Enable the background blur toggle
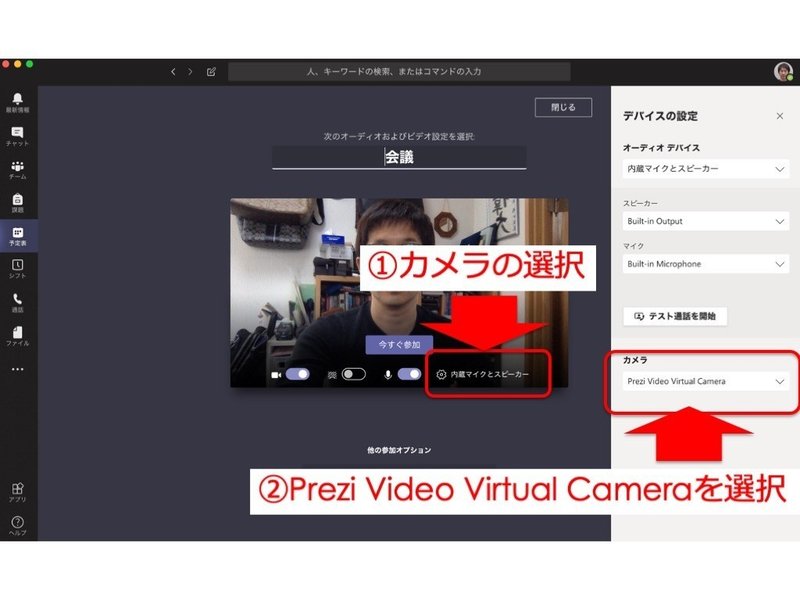This screenshot has width=800, height=600. coord(354,374)
